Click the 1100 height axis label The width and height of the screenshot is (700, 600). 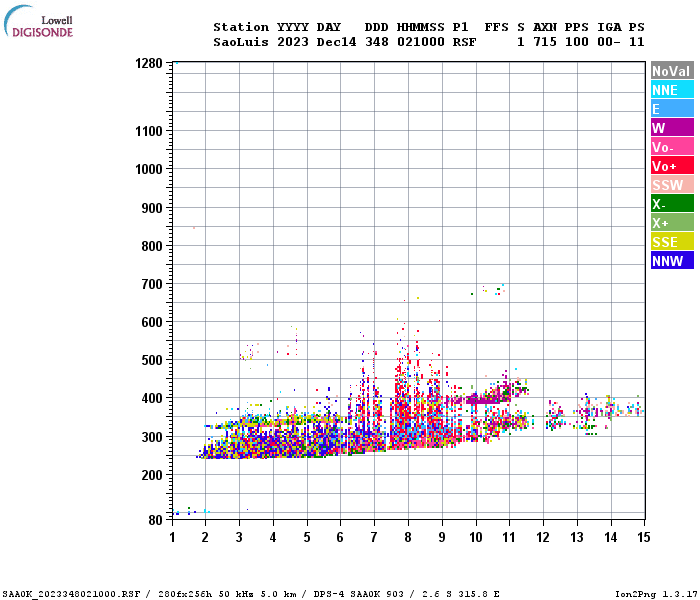coord(149,131)
